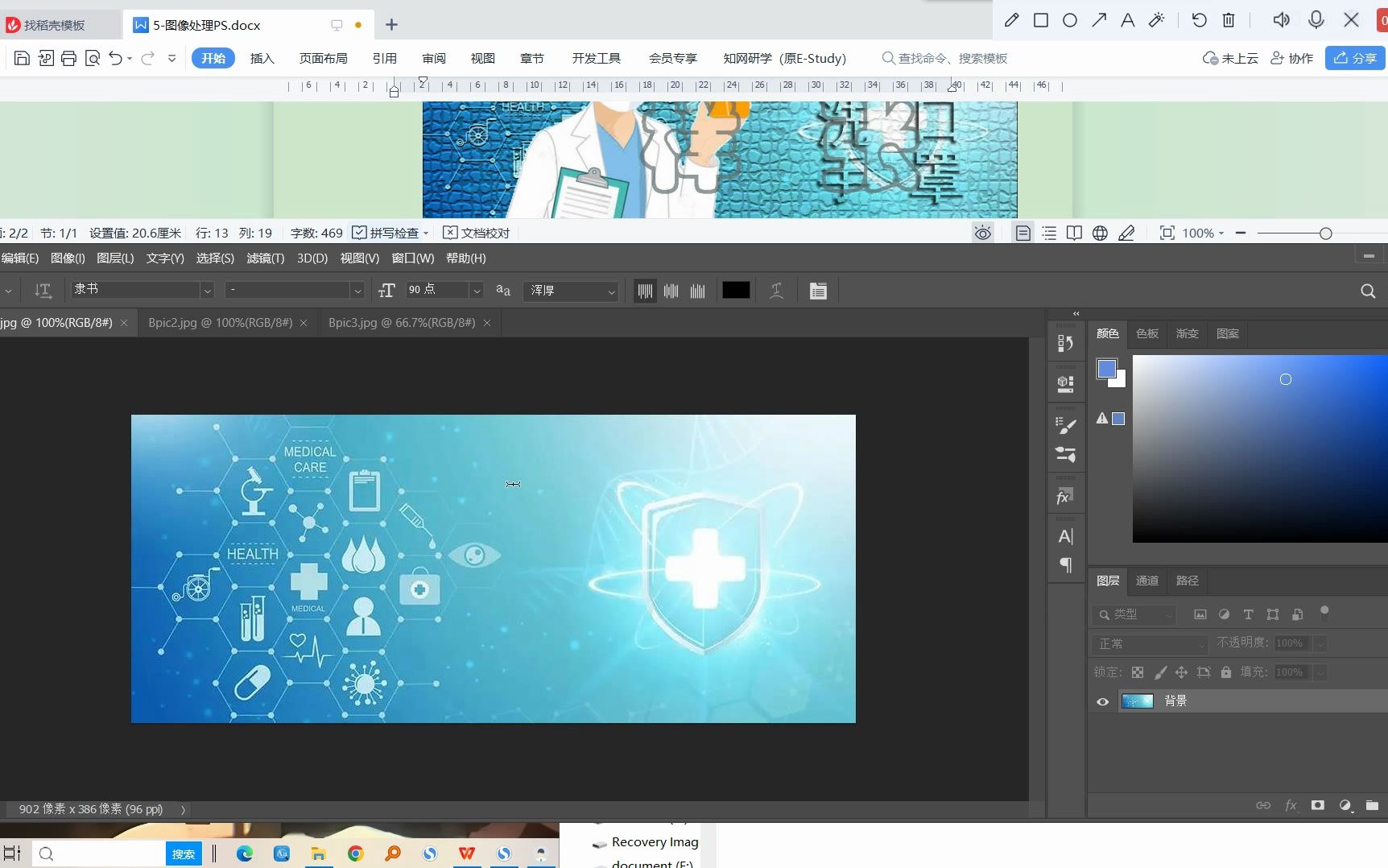Image resolution: width=1388 pixels, height=868 pixels.
Task: Open the Styles fx panel icon
Action: coord(1064,497)
